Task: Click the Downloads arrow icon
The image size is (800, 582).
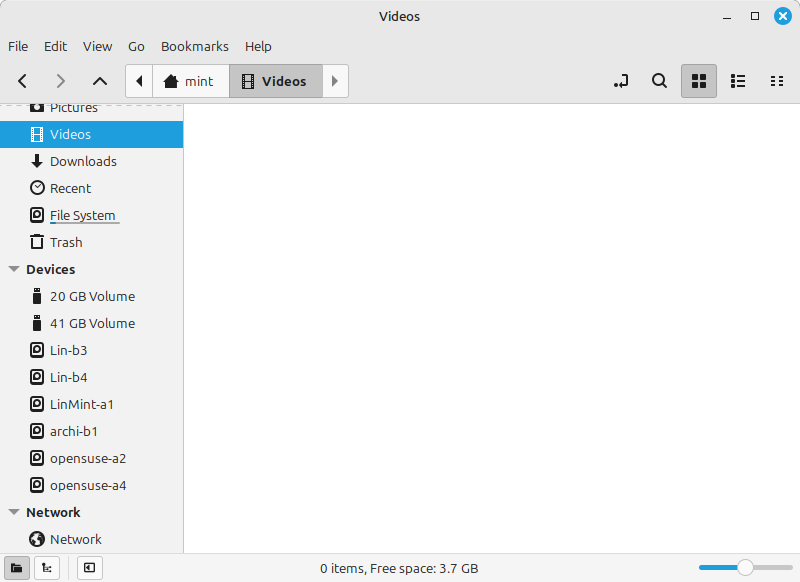Action: (37, 161)
